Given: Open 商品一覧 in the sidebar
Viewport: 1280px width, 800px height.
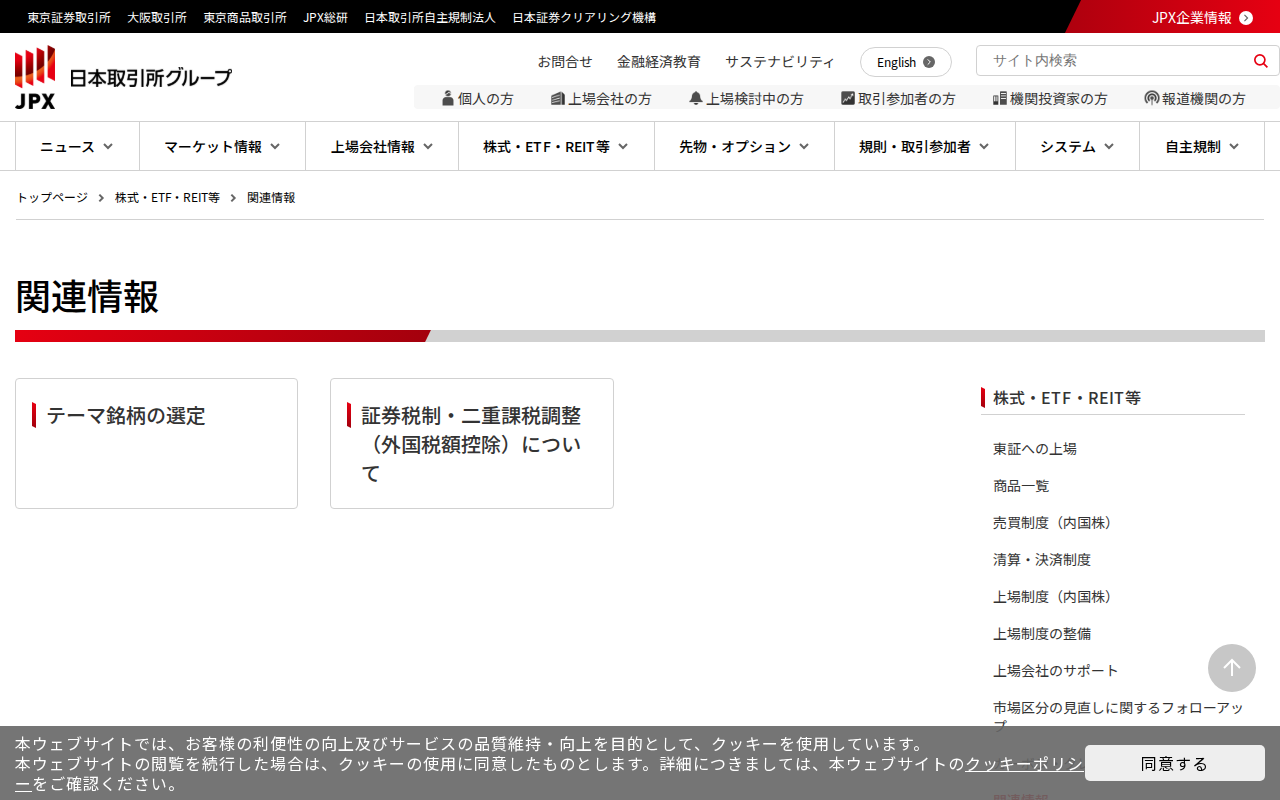Looking at the screenshot, I should click(1021, 486).
